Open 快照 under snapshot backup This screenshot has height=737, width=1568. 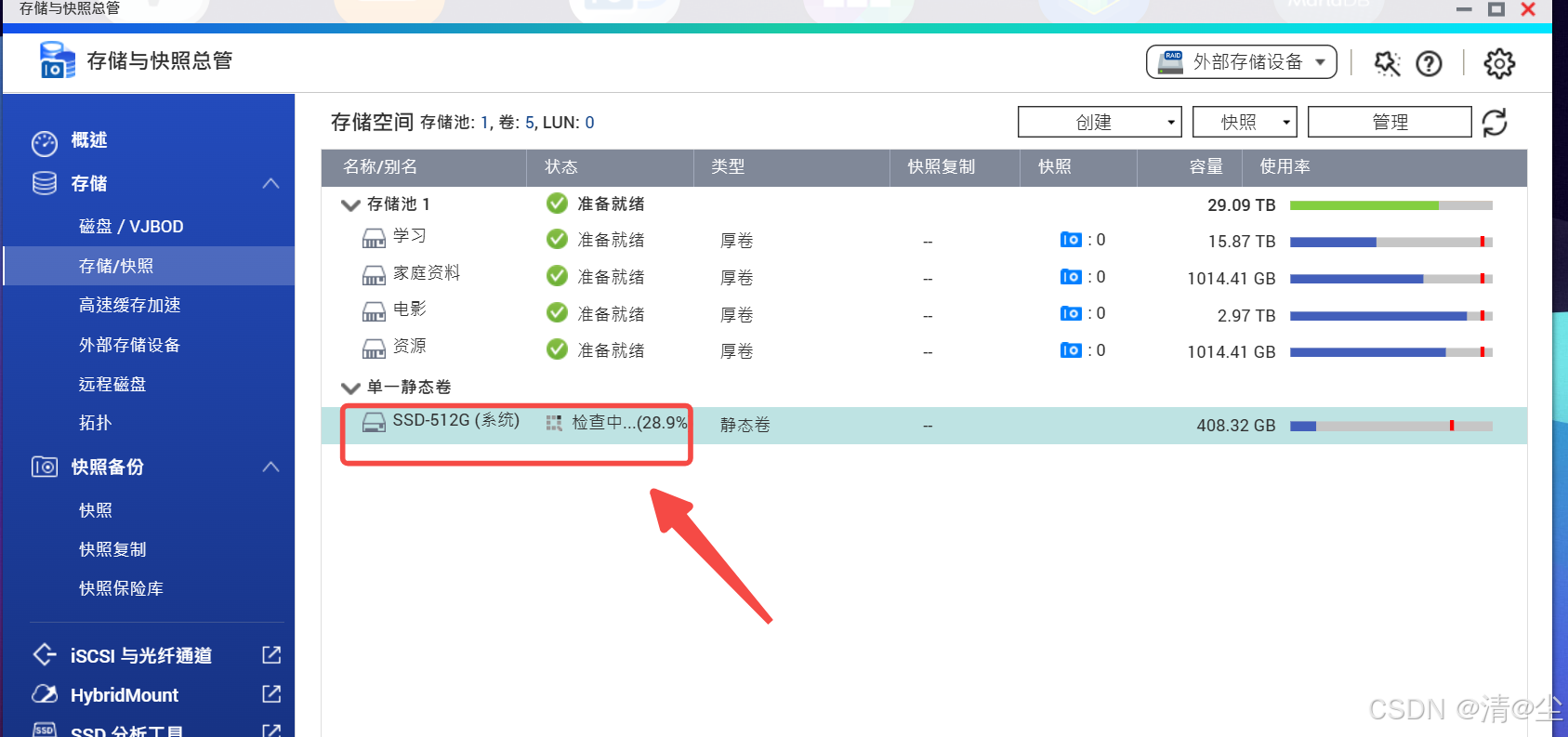pyautogui.click(x=95, y=510)
